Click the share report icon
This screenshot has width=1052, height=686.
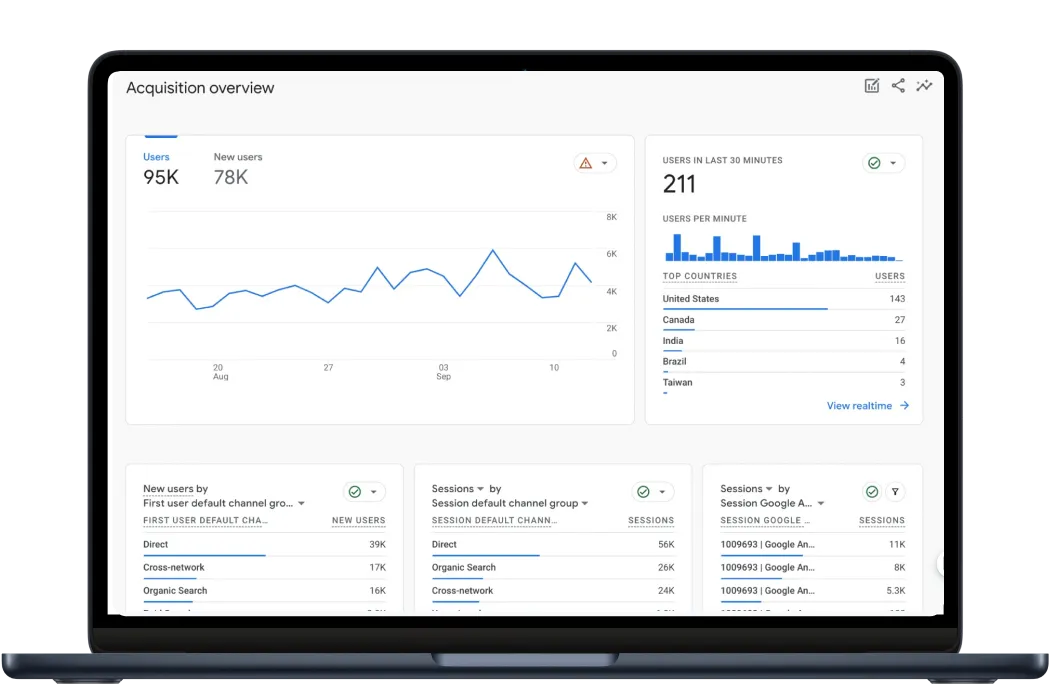898,85
